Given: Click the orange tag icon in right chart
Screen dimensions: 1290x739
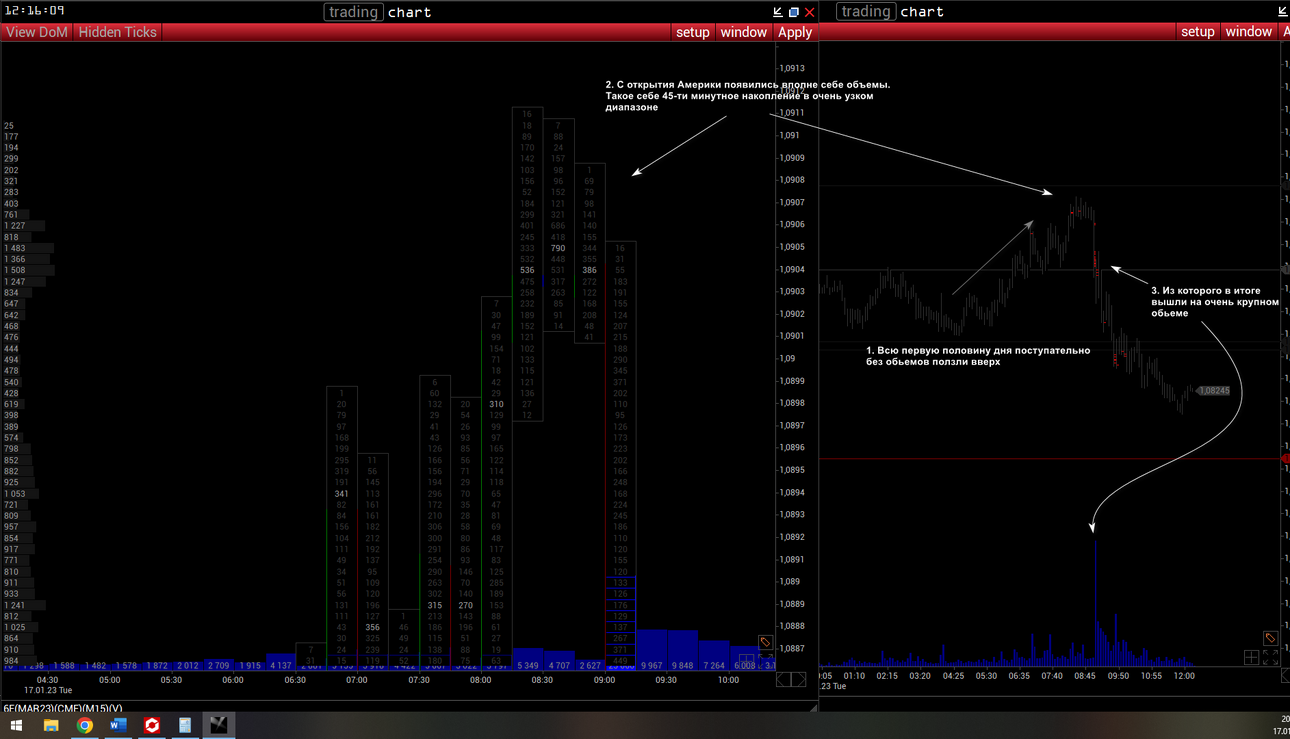Looking at the screenshot, I should 1270,638.
